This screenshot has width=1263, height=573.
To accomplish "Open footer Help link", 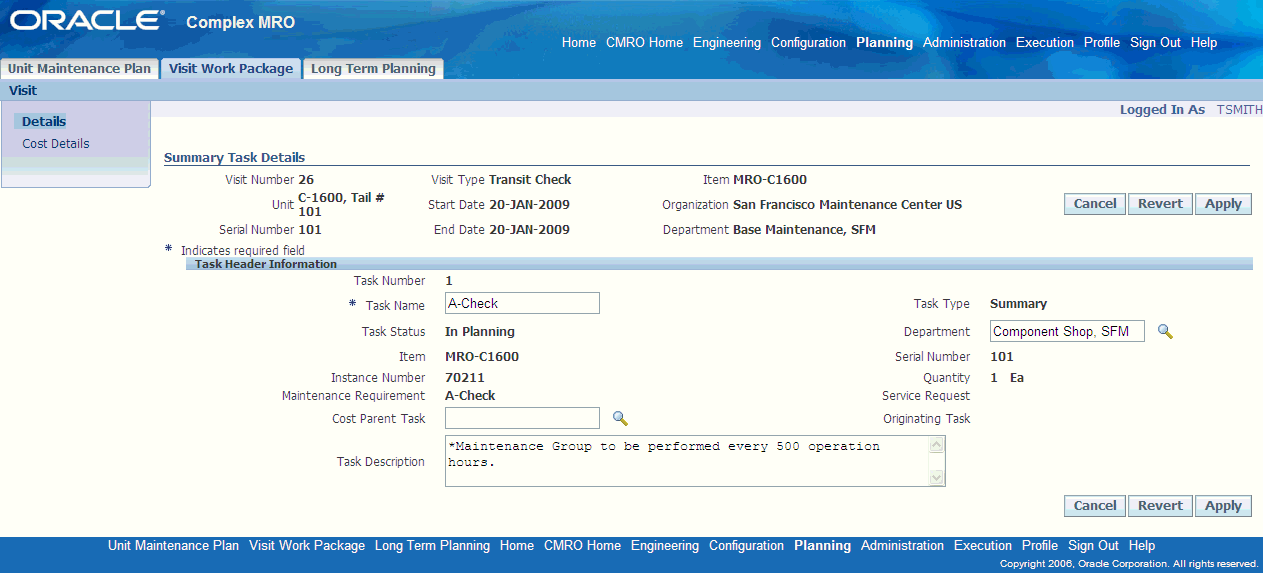I will [x=1142, y=546].
